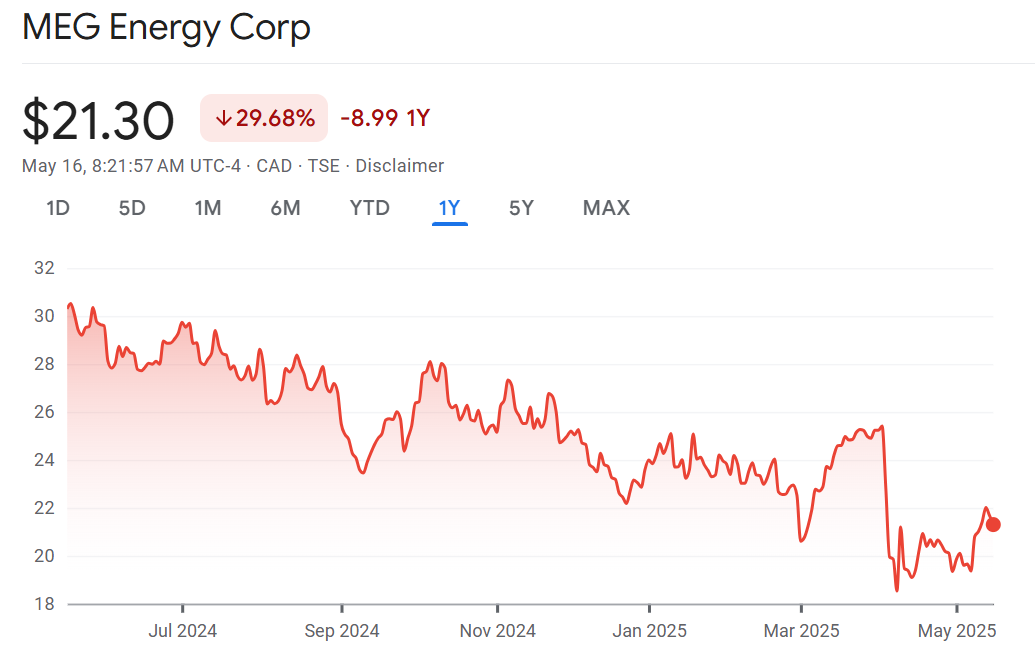Switch chart to 6M range

(x=285, y=208)
